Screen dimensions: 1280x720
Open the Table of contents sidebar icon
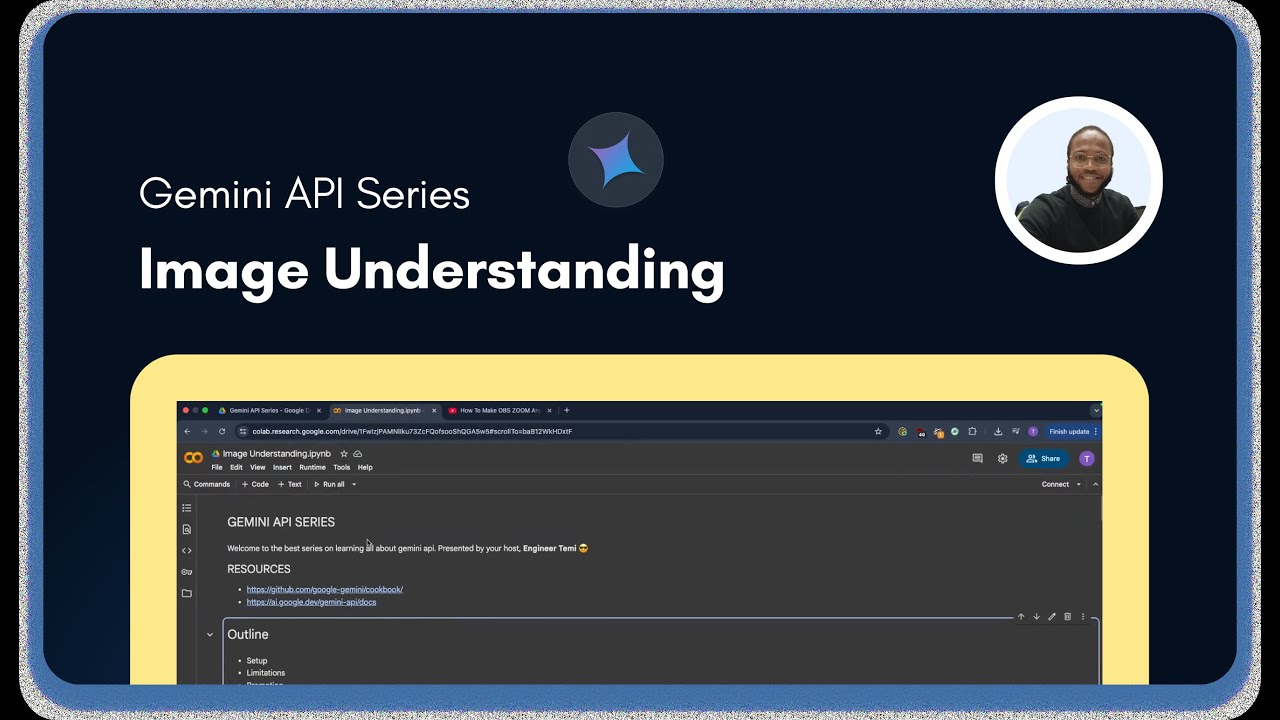point(186,508)
